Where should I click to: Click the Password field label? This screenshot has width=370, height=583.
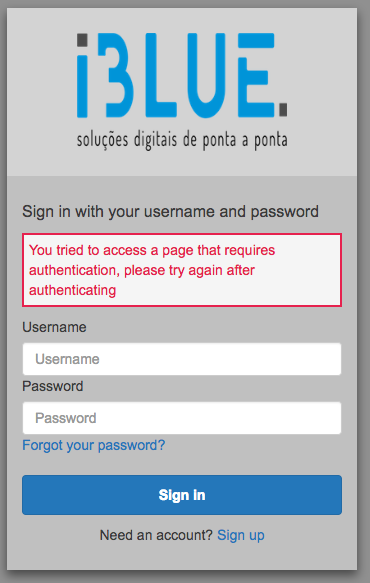pyautogui.click(x=53, y=386)
